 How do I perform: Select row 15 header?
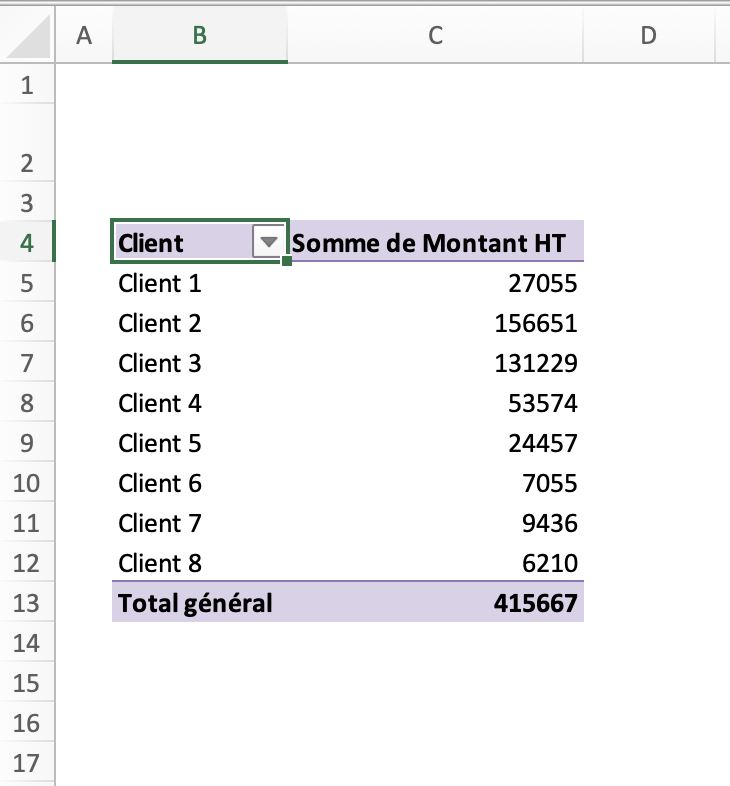click(27, 683)
